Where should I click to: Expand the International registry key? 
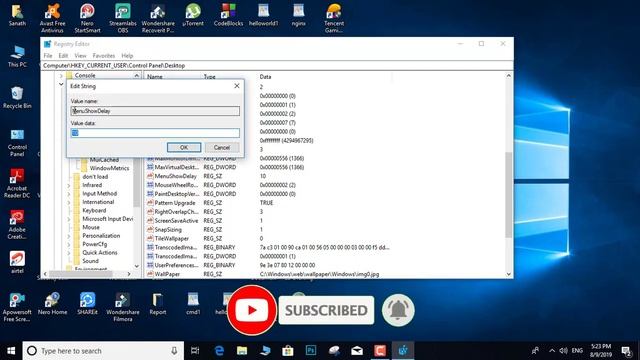69,202
